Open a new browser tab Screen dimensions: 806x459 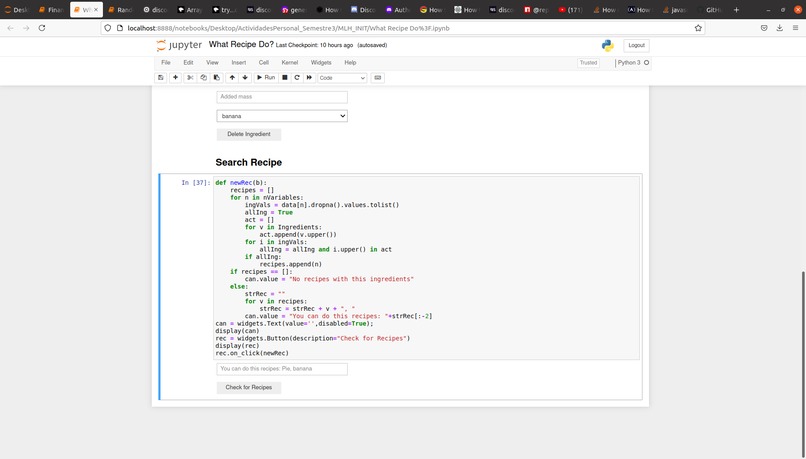[736, 10]
